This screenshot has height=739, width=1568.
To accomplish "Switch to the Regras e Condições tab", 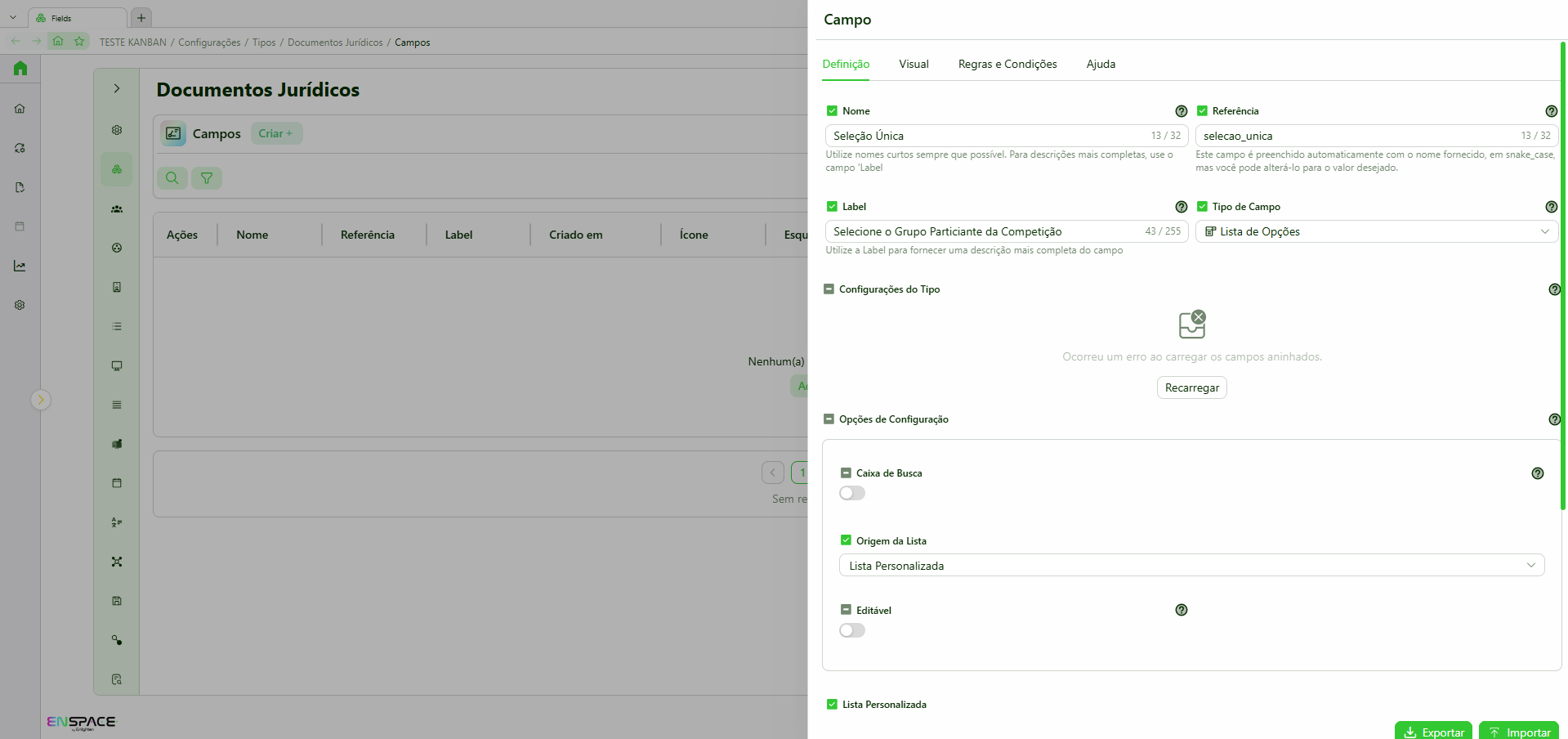I will coord(1007,64).
